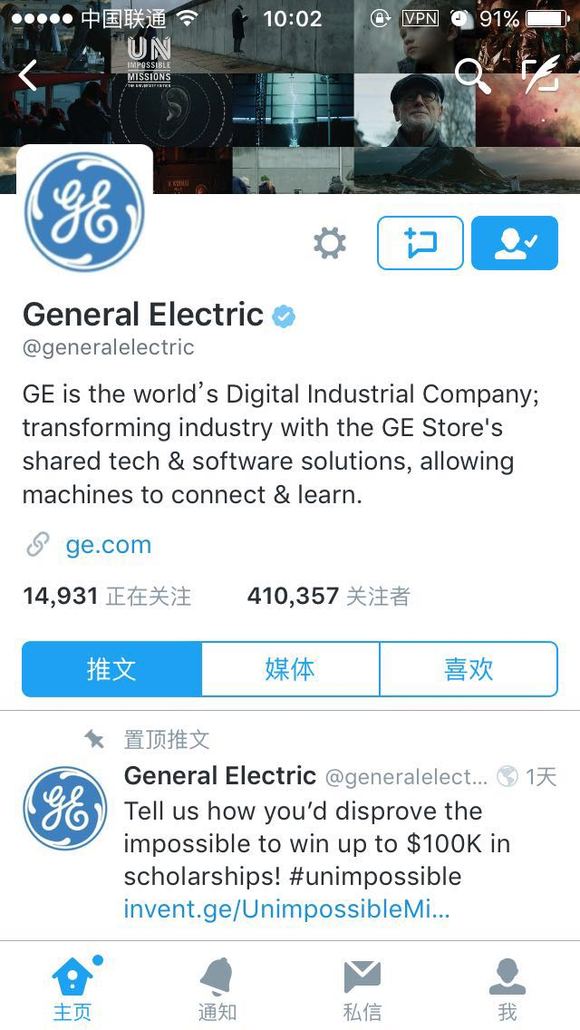Image resolution: width=580 pixels, height=1030 pixels.
Task: Open search with the magnifier icon
Action: point(473,76)
